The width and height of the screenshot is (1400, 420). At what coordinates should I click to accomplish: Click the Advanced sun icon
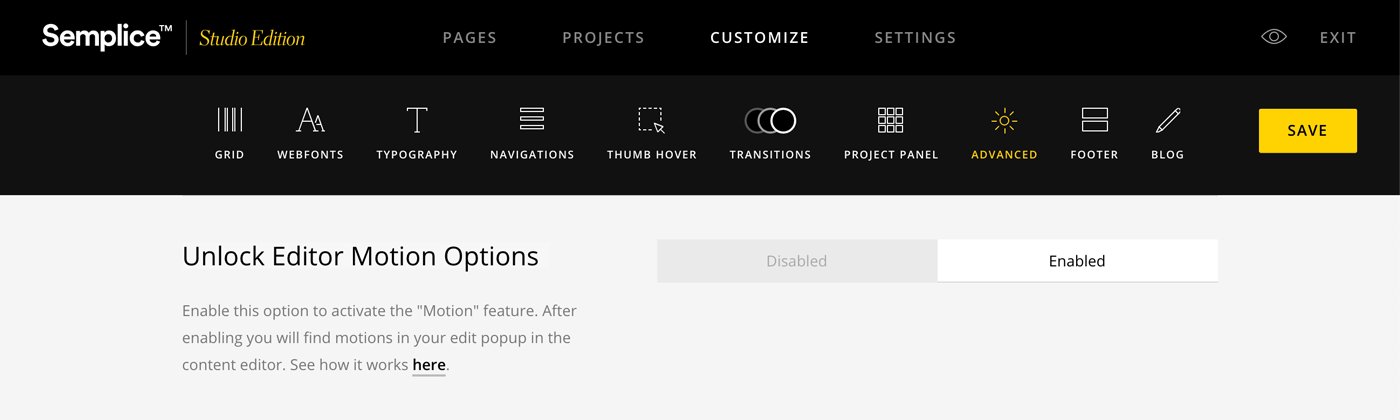click(x=1004, y=121)
